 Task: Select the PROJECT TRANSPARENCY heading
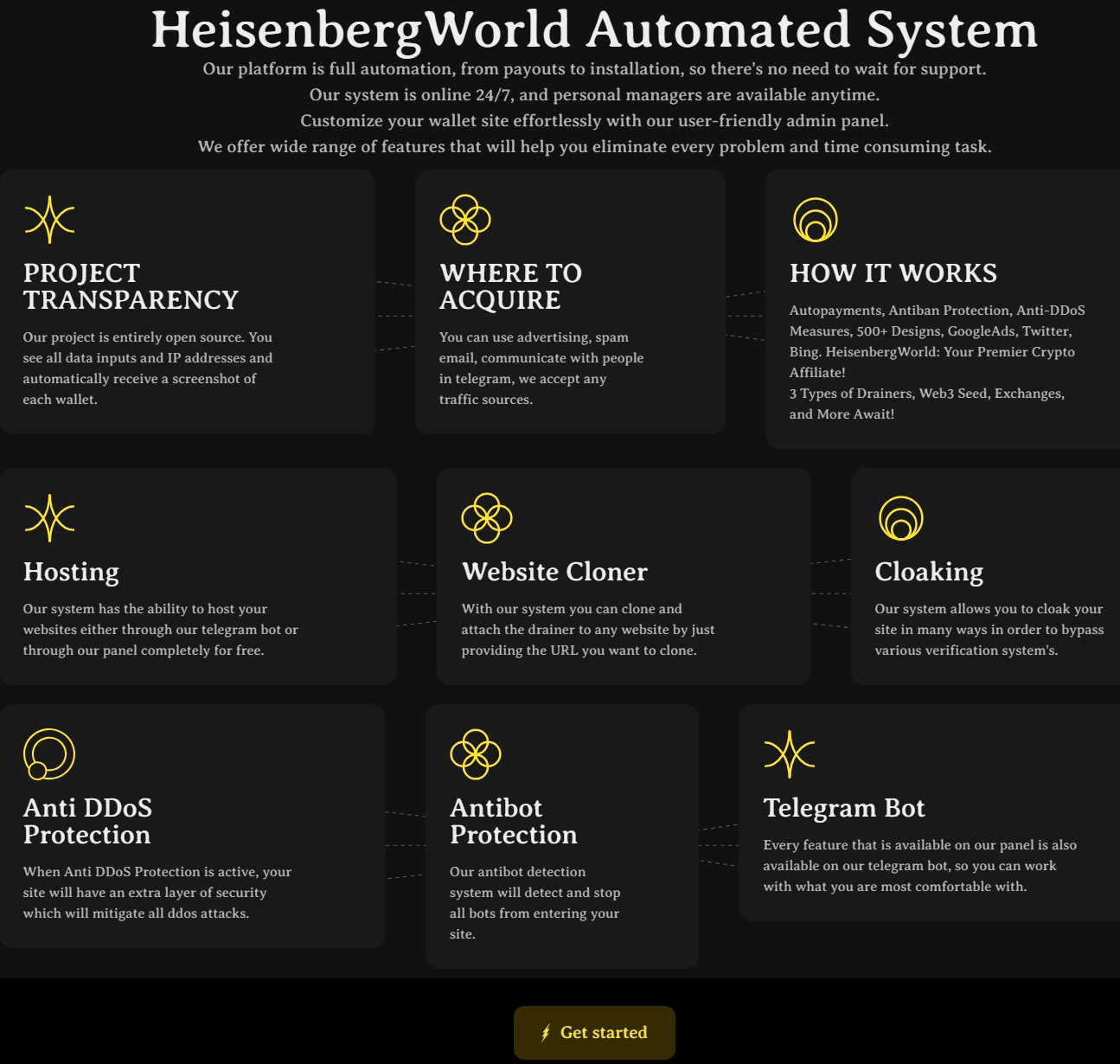[x=131, y=286]
